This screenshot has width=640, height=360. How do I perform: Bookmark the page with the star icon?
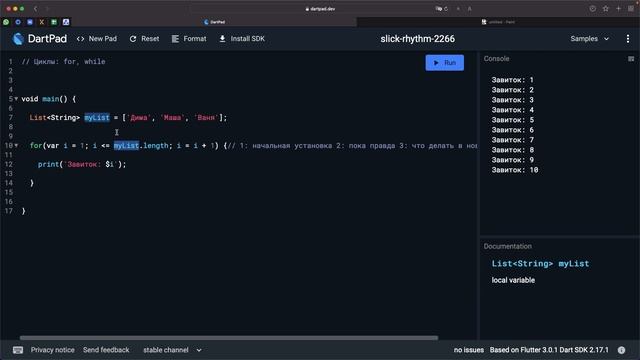click(x=606, y=9)
